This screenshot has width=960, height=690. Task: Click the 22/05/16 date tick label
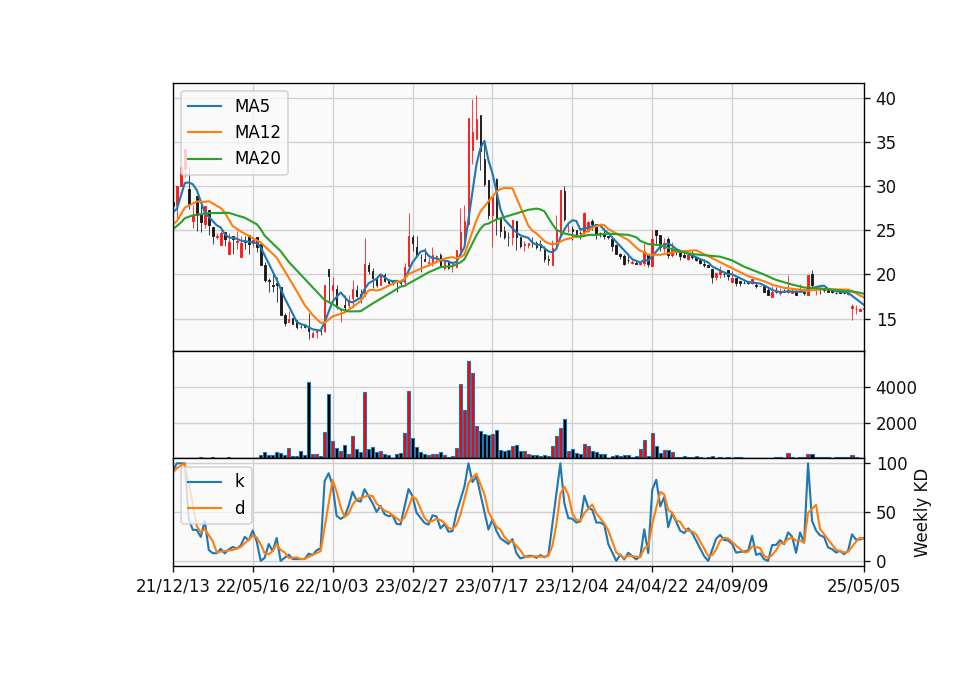pos(253,586)
